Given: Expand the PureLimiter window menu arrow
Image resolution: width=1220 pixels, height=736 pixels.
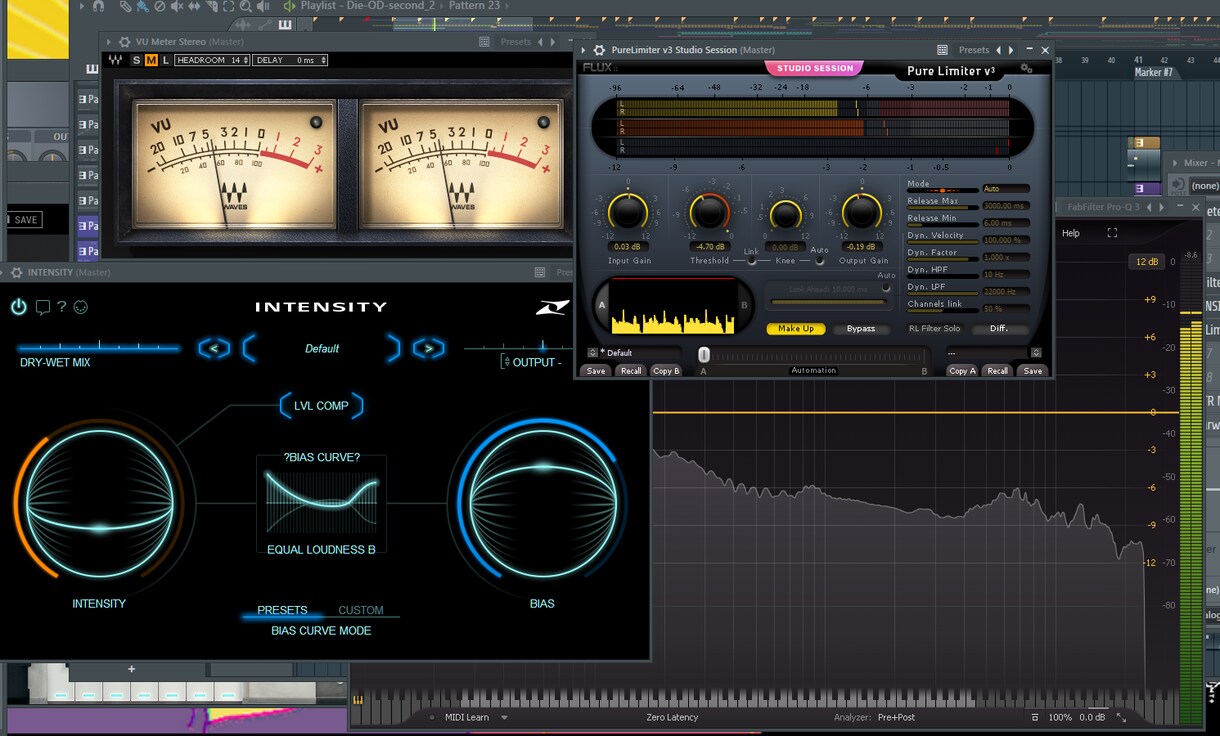Looking at the screenshot, I should [584, 50].
